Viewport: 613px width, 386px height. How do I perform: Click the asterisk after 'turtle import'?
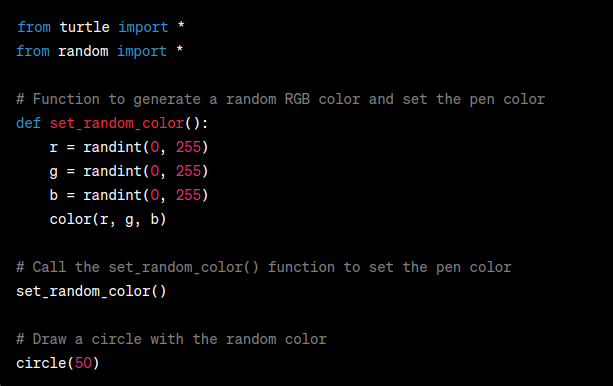point(181,26)
